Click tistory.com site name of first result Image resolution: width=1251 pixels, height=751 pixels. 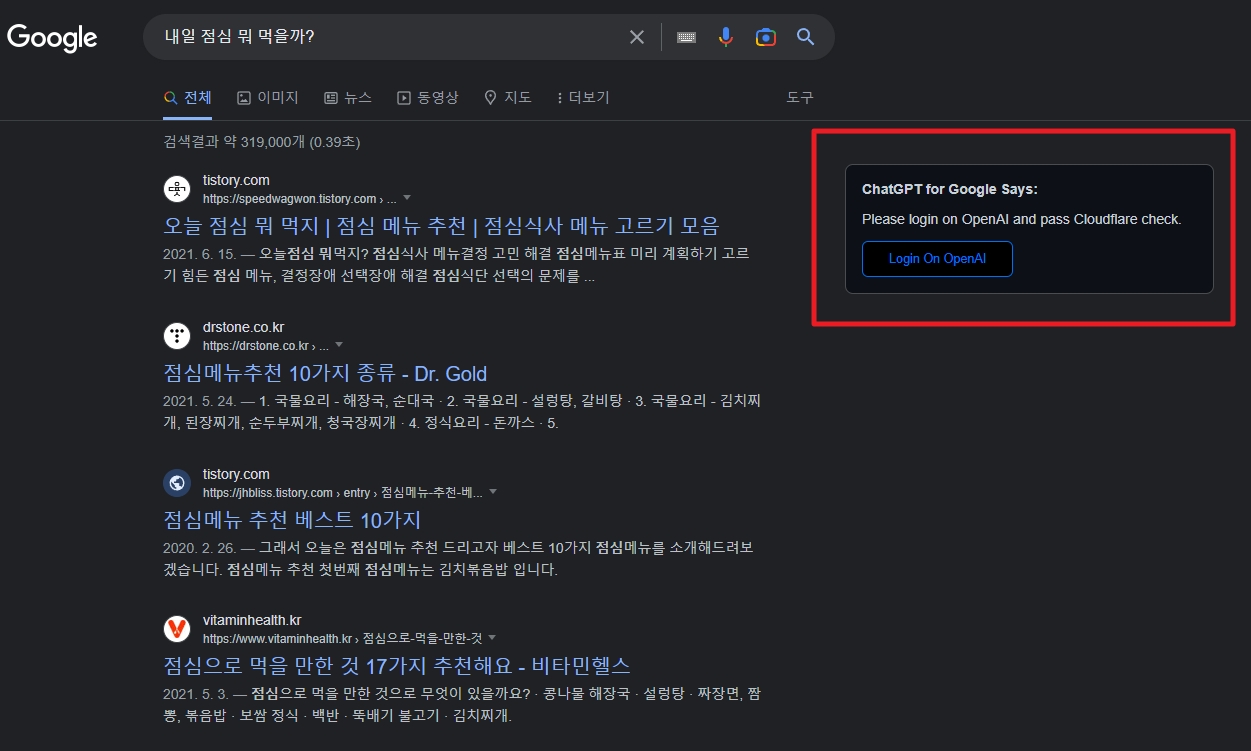236,180
